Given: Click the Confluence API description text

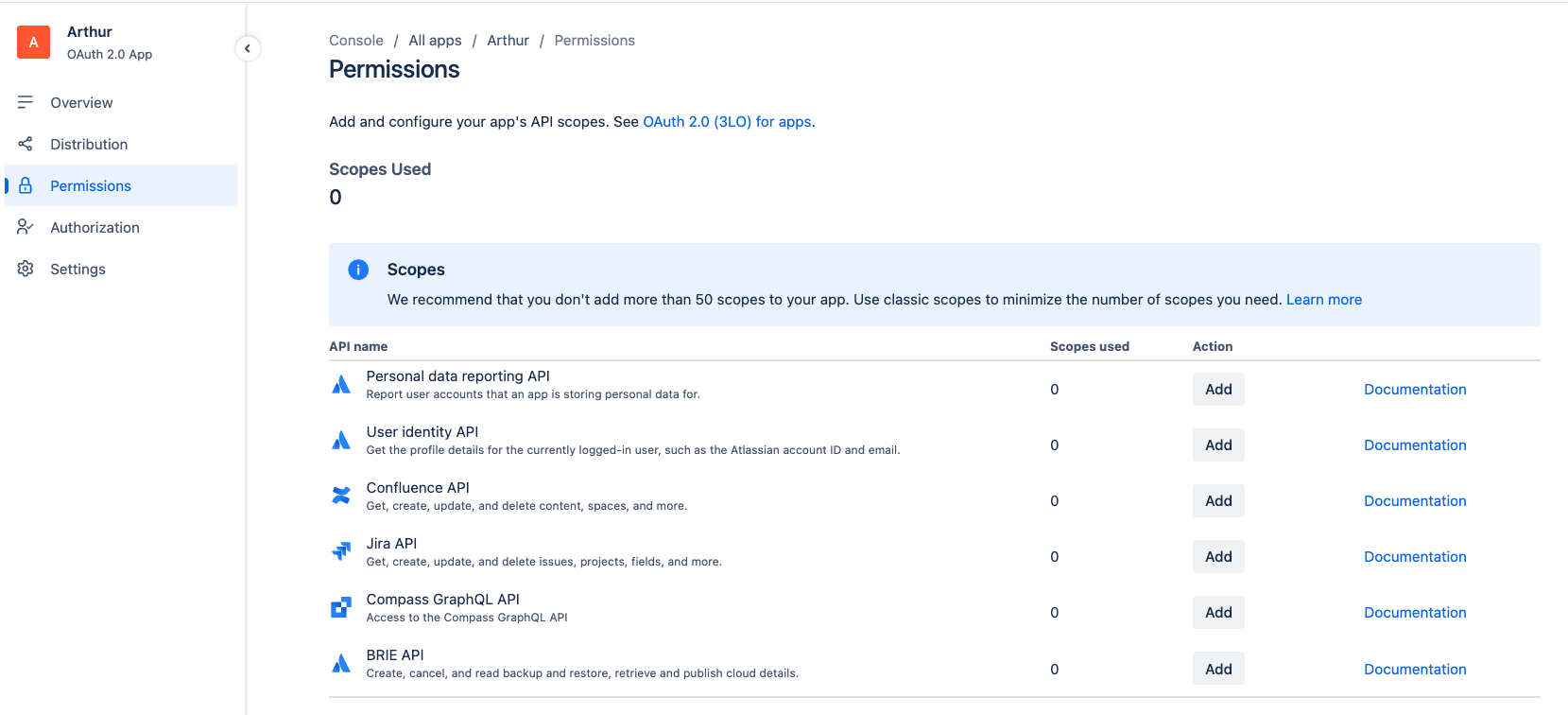Looking at the screenshot, I should (526, 506).
